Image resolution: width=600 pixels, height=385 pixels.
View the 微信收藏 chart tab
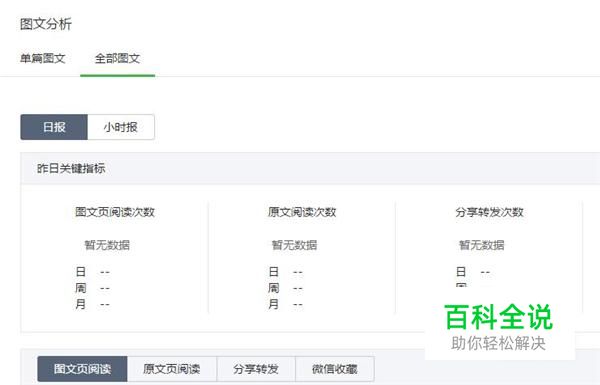335,369
